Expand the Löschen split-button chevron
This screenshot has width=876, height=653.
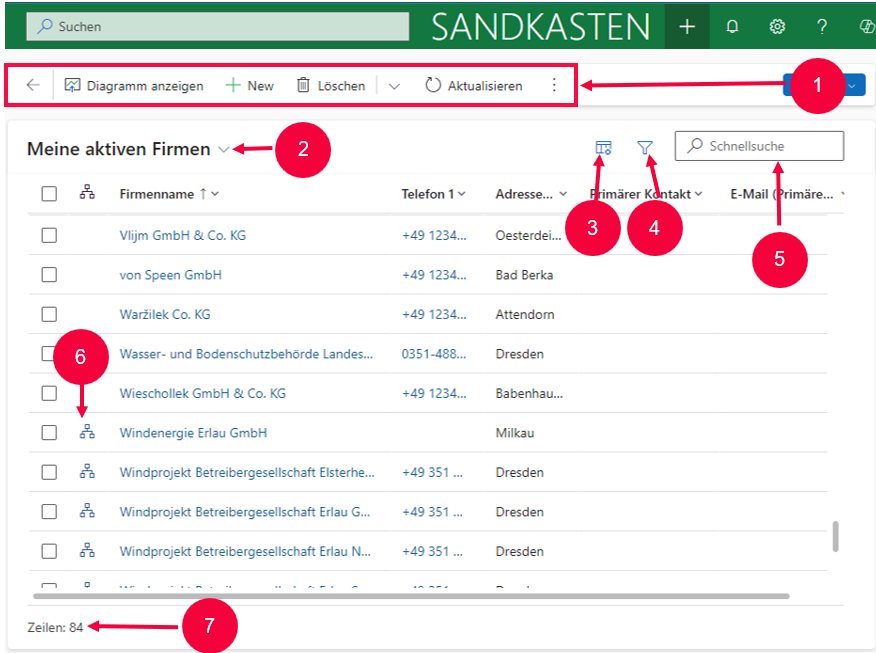[x=394, y=86]
